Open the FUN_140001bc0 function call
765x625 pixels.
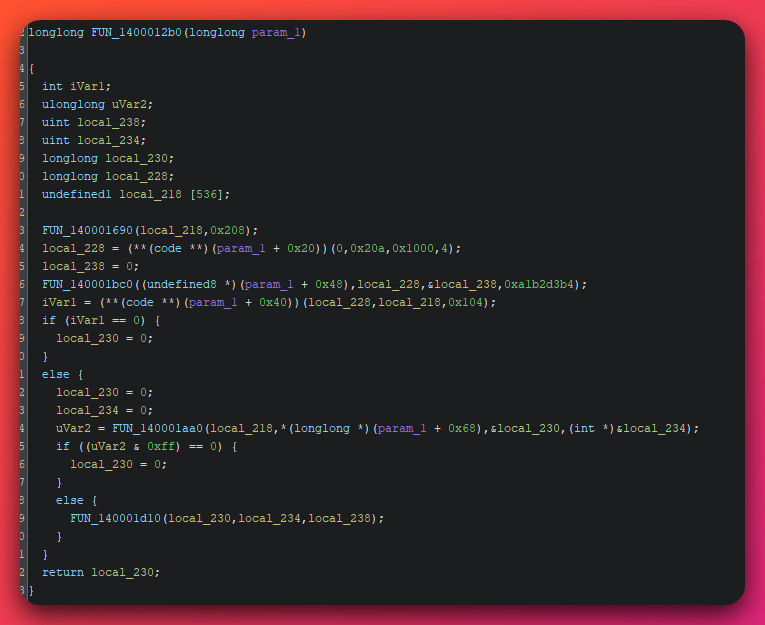point(87,284)
